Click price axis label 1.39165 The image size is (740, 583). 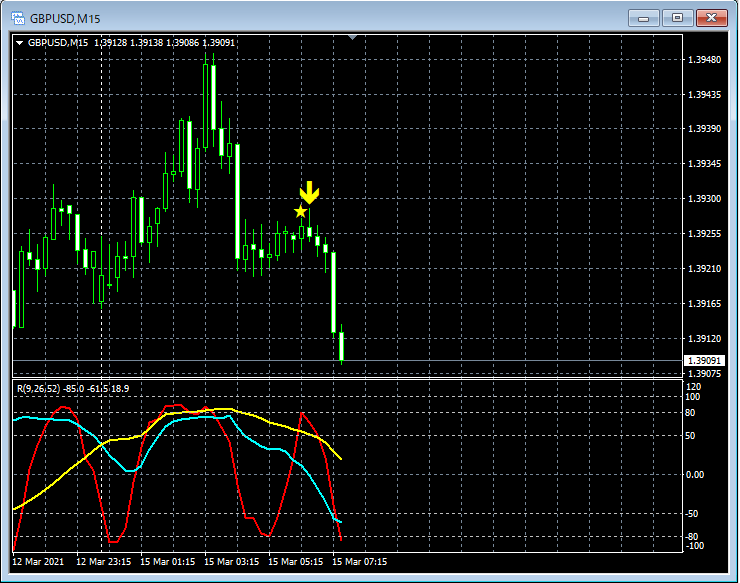pyautogui.click(x=704, y=303)
